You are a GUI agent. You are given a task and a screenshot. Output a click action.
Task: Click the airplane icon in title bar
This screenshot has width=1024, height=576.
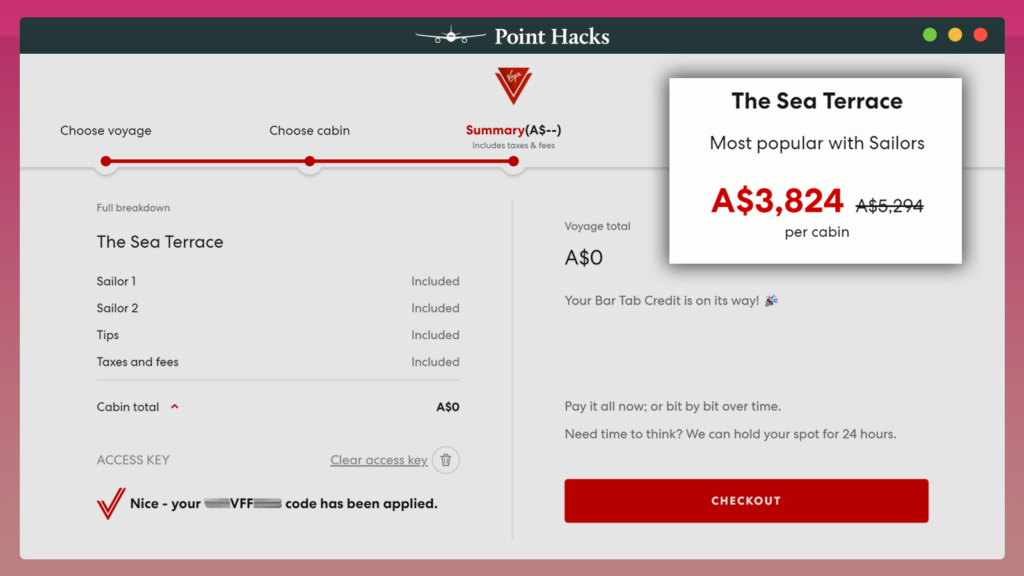[450, 37]
